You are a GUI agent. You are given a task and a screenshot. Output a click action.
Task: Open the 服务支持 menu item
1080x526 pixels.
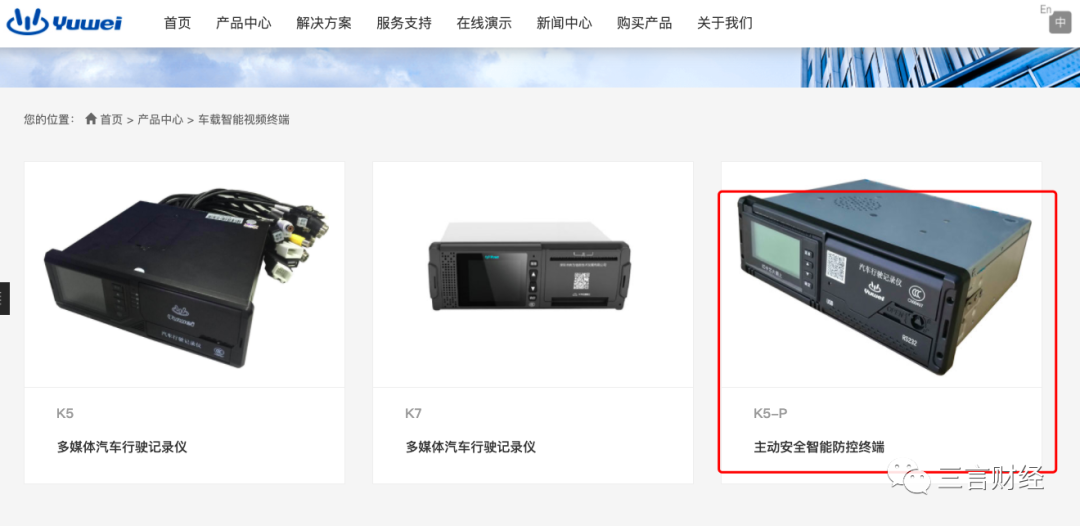click(404, 23)
